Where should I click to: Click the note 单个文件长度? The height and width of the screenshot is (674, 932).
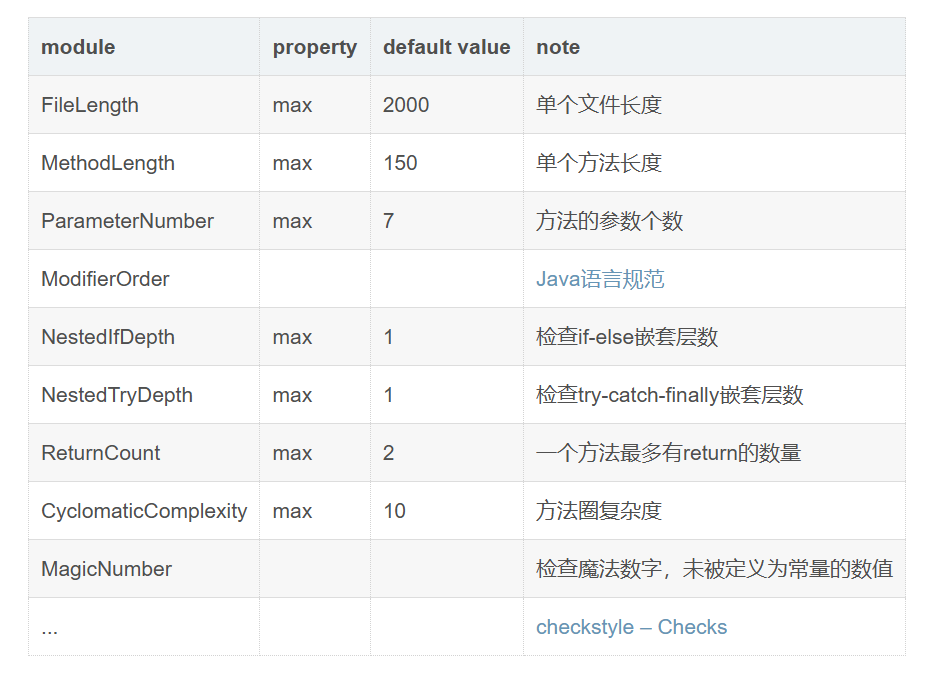(x=599, y=105)
